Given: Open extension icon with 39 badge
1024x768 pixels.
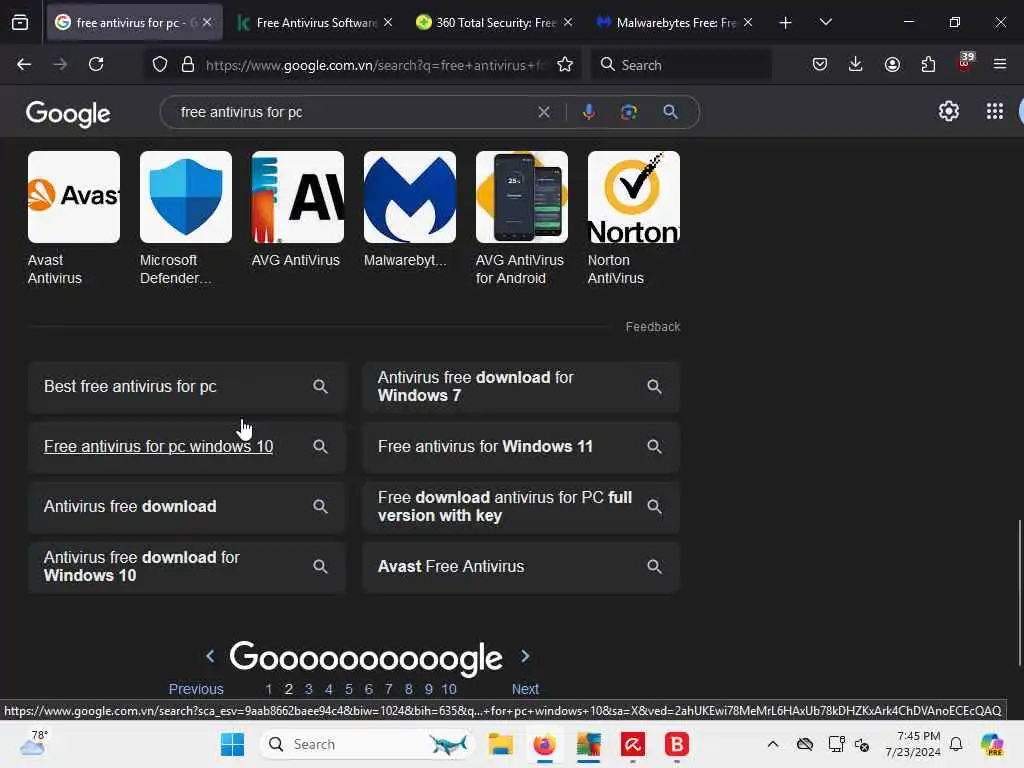Looking at the screenshot, I should tap(965, 63).
